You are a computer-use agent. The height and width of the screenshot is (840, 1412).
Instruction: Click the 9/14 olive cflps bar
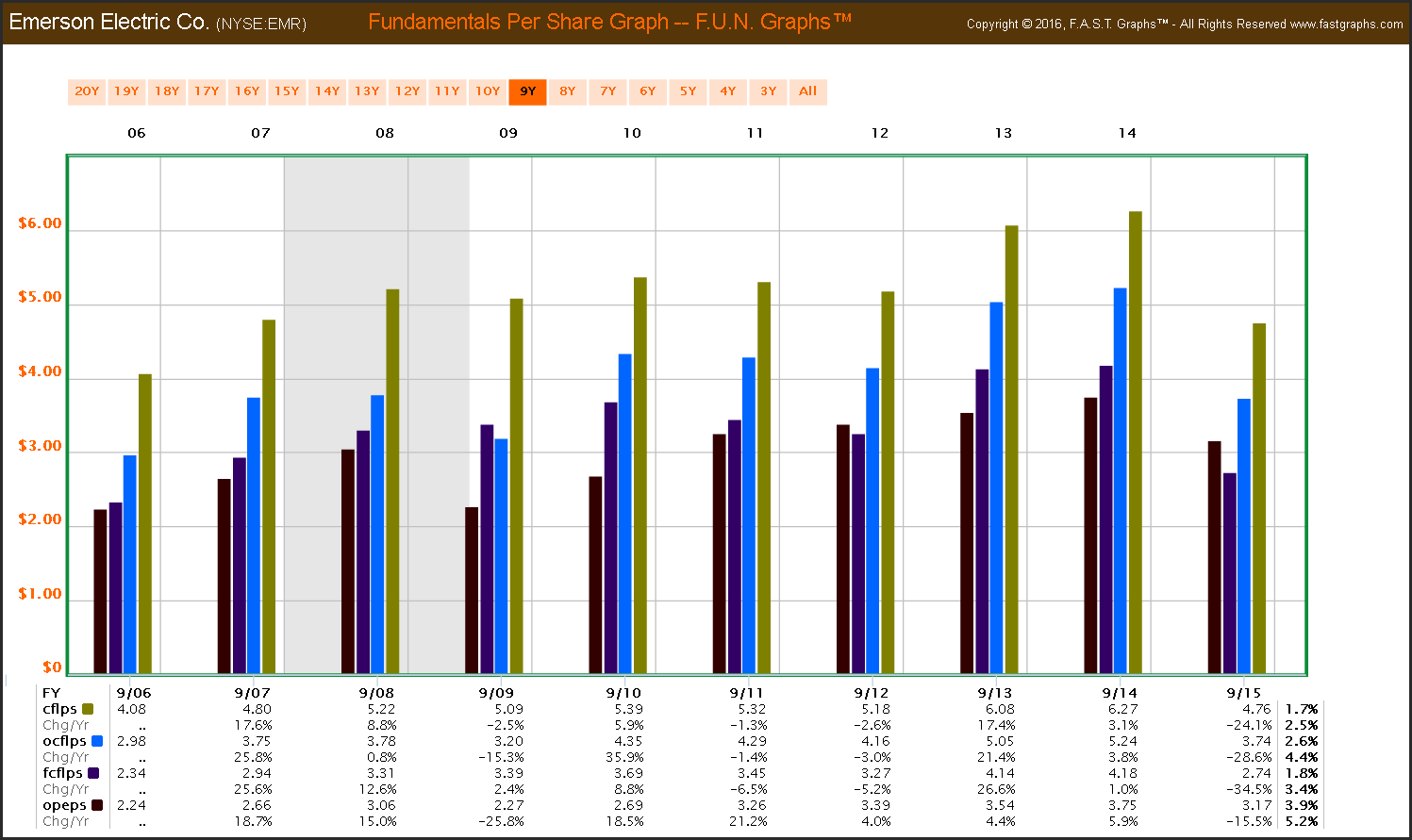(x=1136, y=443)
